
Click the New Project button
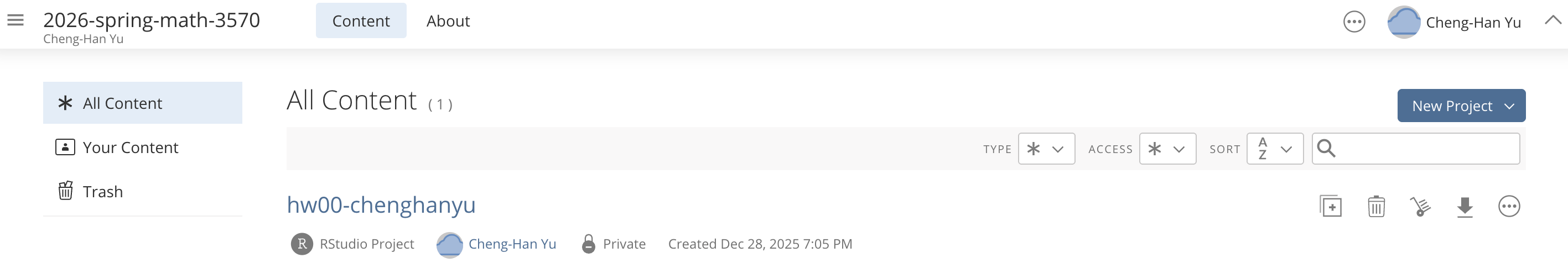(x=1461, y=106)
